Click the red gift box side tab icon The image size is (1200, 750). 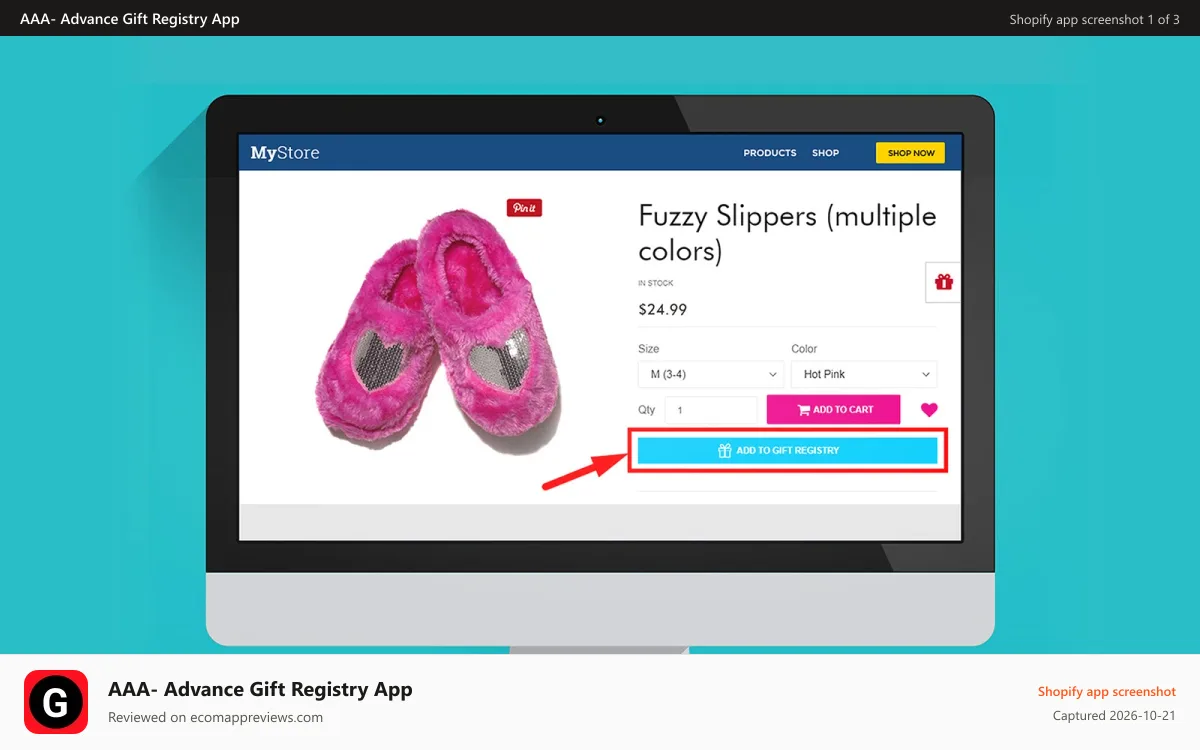[944, 282]
